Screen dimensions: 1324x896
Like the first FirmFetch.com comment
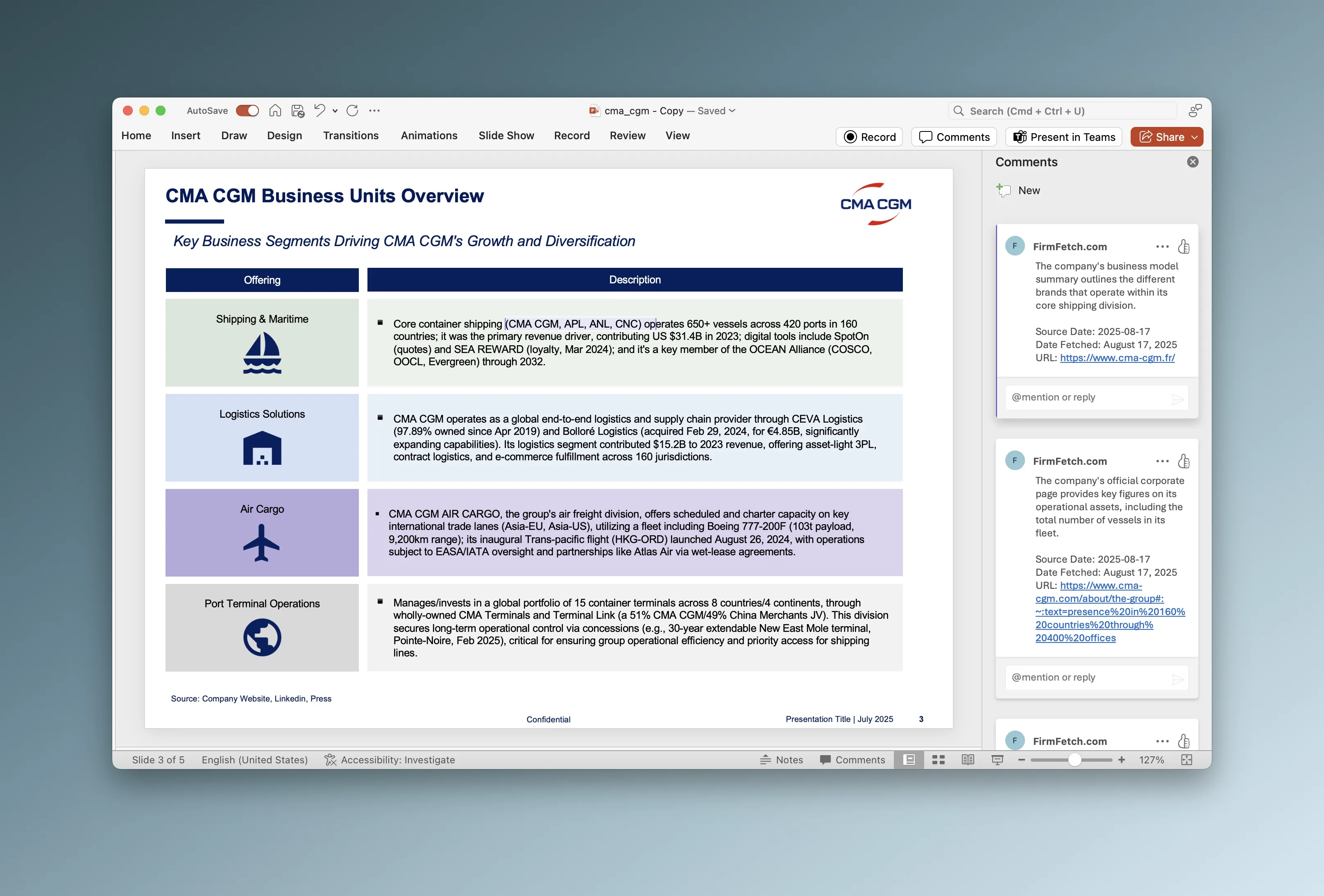[1184, 247]
